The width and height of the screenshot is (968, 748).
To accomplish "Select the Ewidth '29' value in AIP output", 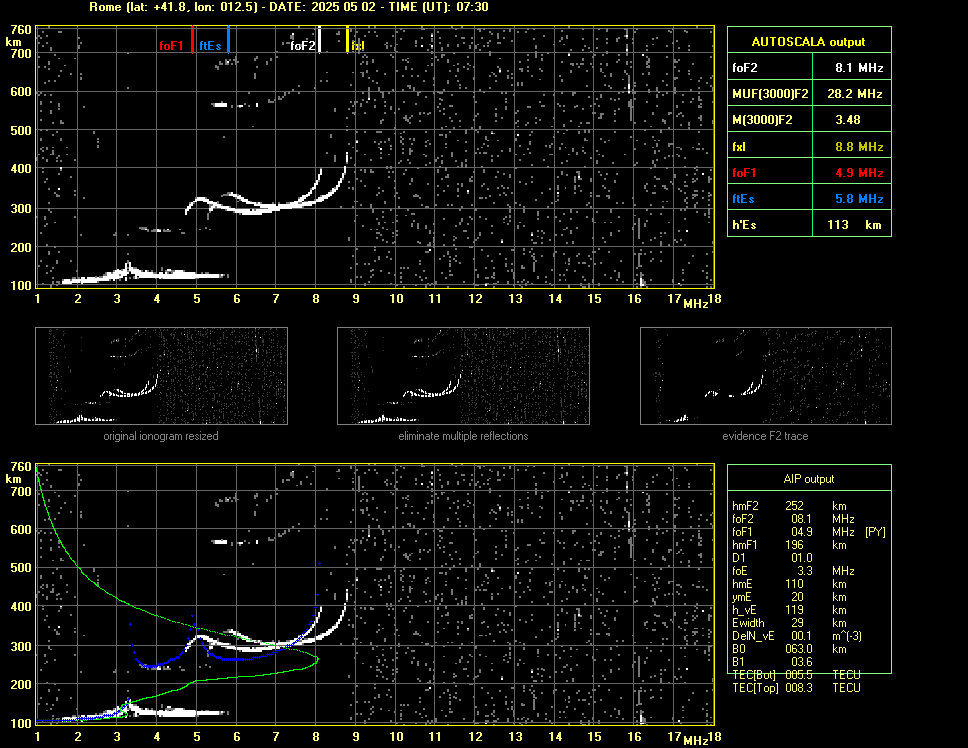I will coord(798,623).
